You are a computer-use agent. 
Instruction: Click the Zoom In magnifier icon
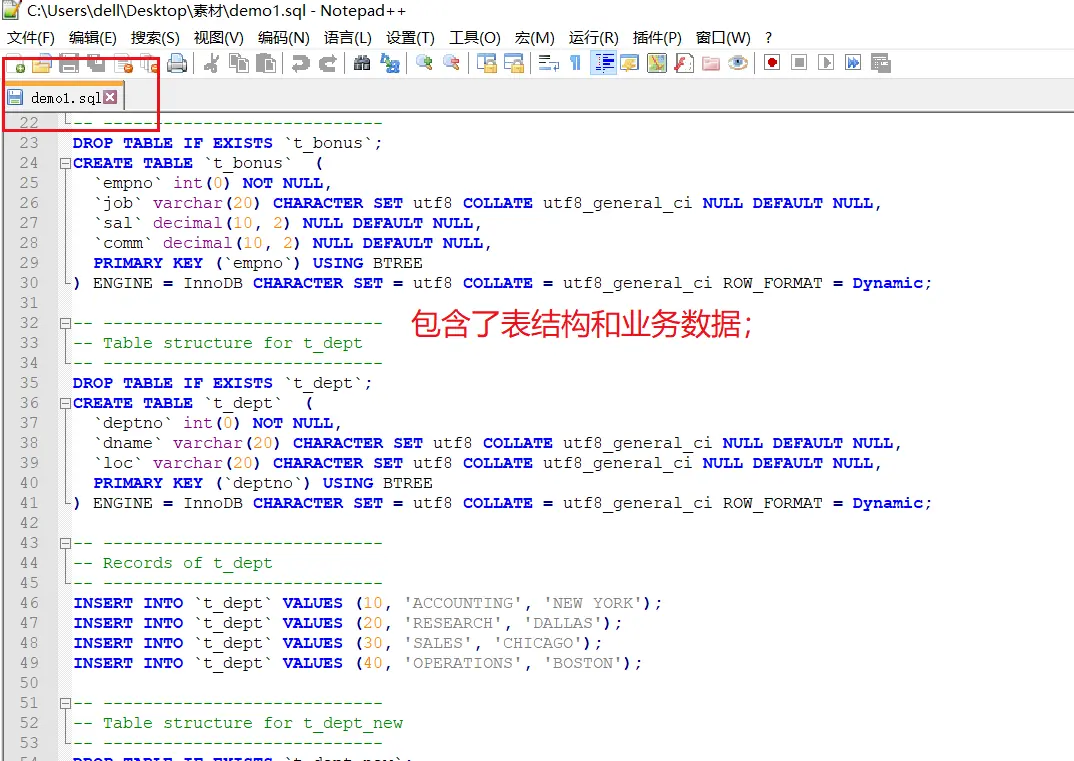[x=425, y=64]
